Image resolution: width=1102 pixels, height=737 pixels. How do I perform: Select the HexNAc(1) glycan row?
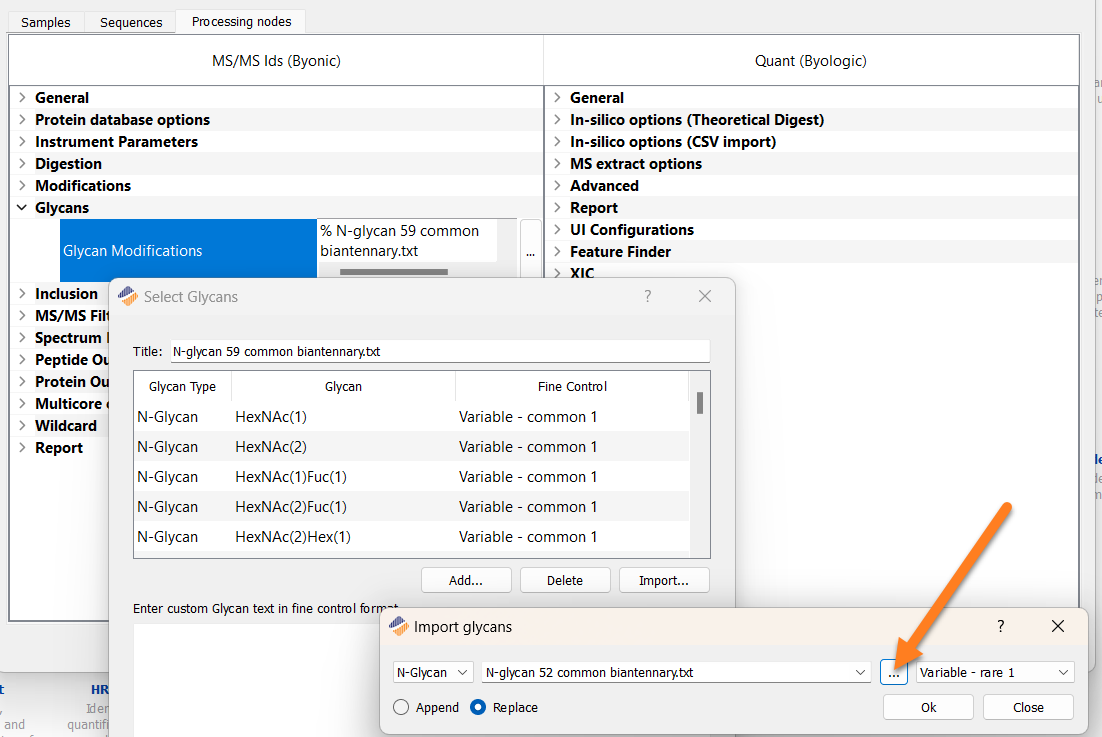point(412,417)
